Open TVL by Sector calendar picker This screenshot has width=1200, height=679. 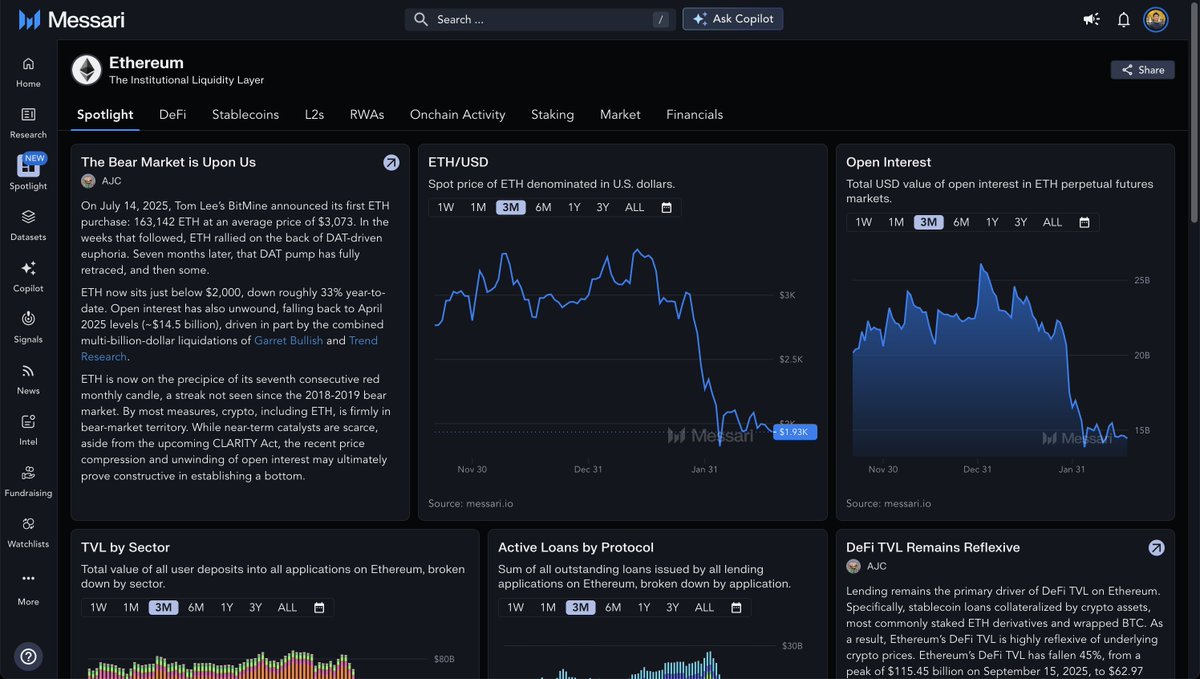[319, 607]
